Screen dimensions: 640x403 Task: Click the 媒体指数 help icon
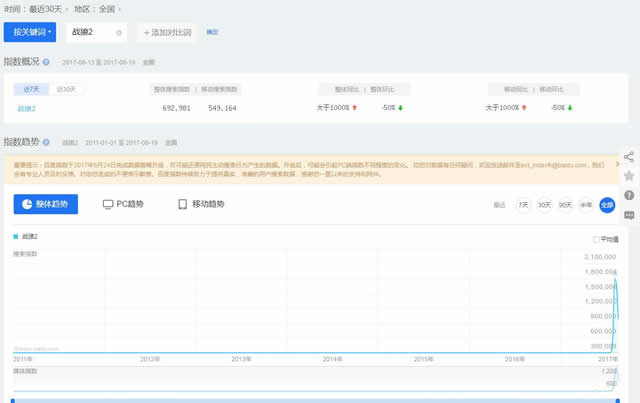(43, 371)
